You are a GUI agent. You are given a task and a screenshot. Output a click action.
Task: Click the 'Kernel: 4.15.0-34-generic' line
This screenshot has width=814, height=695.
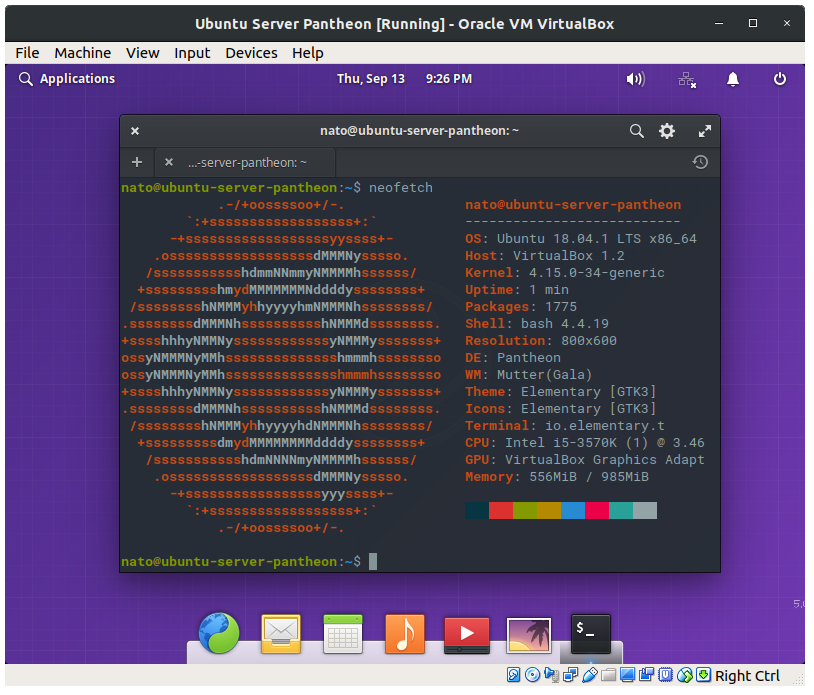(565, 273)
